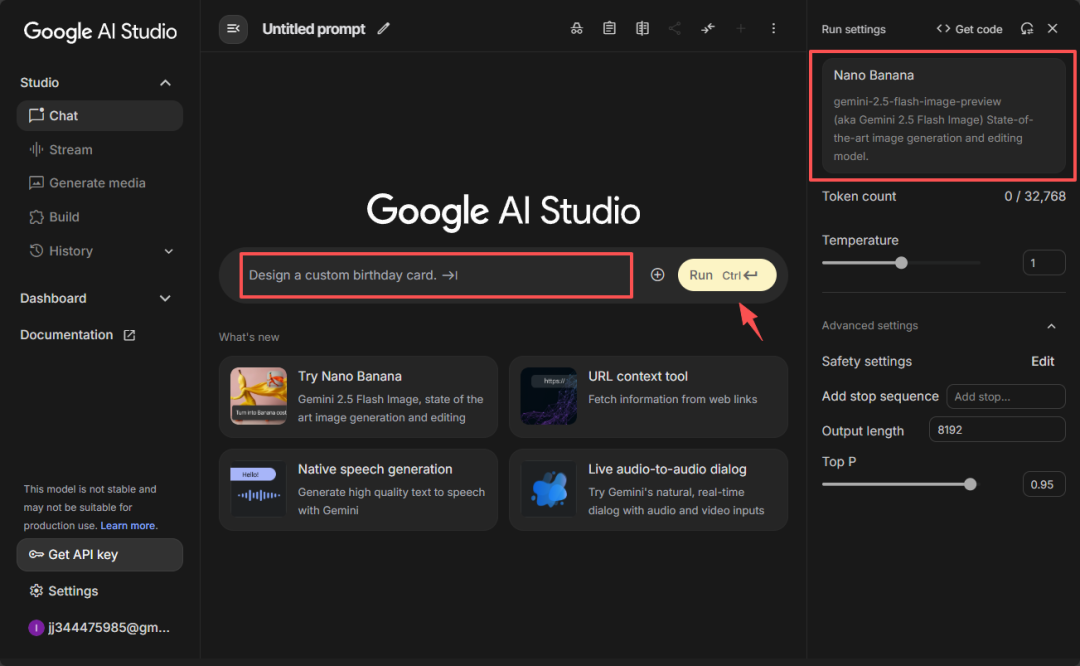The image size is (1080, 666).
Task: Open the Chat section in sidebar
Action: 99,116
